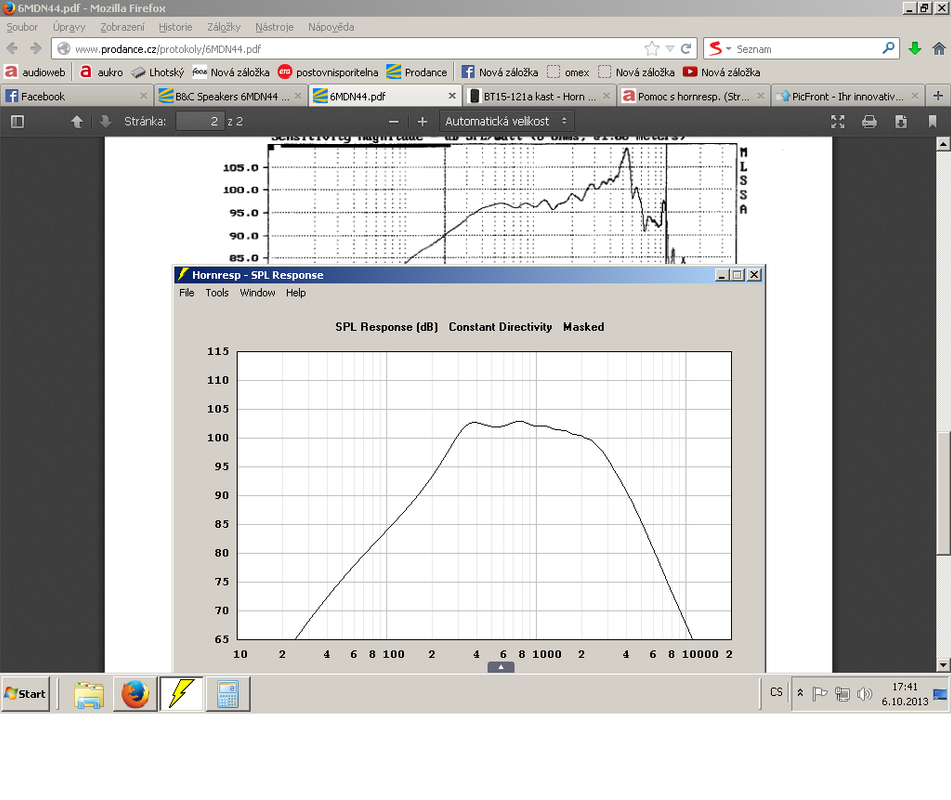Click the Seznam search magnifier
The width and height of the screenshot is (951, 800).
pyautogui.click(x=889, y=48)
